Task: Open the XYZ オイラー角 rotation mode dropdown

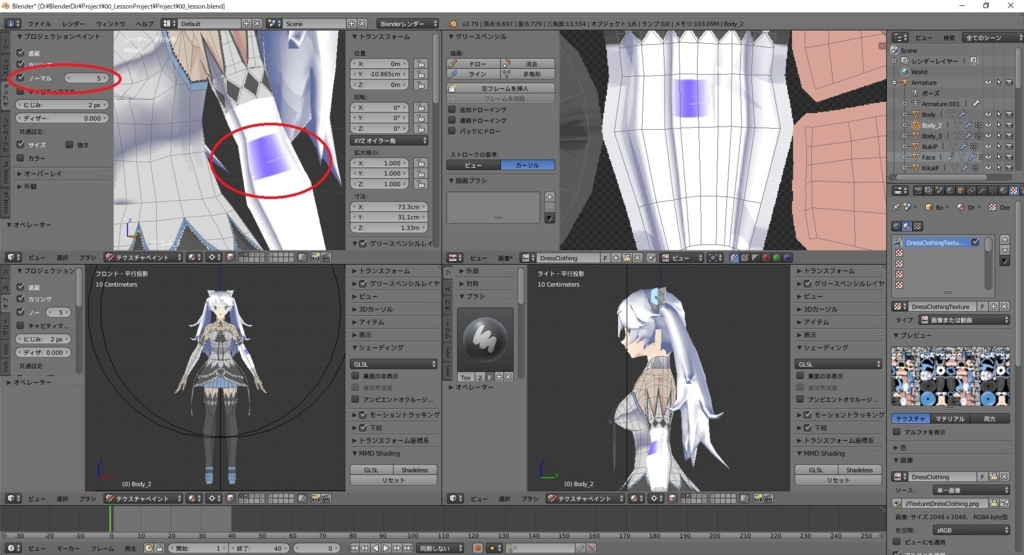Action: (390, 140)
